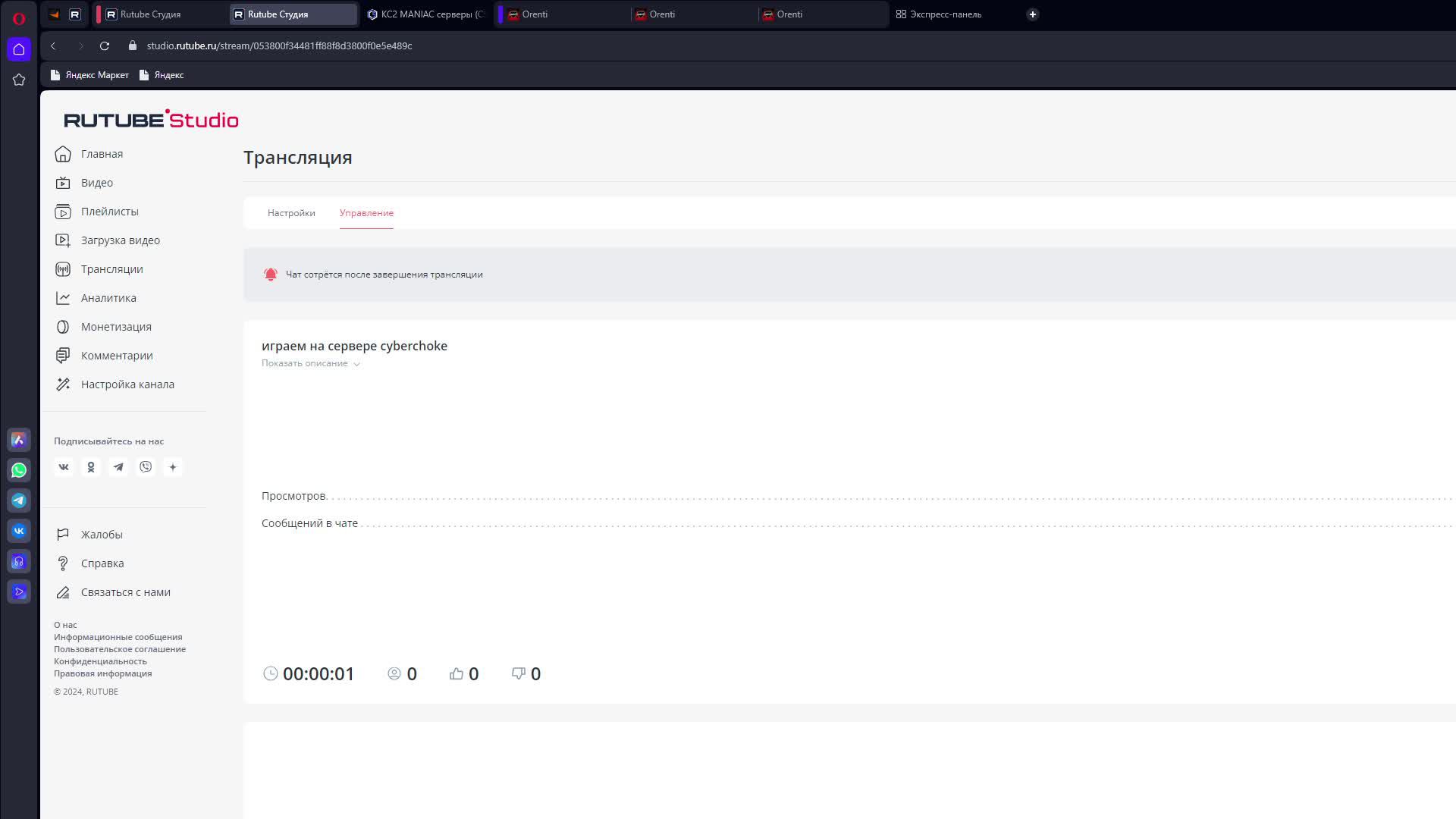The height and width of the screenshot is (819, 1456).
Task: Click the thumbs down dislikes icon
Action: (x=519, y=673)
